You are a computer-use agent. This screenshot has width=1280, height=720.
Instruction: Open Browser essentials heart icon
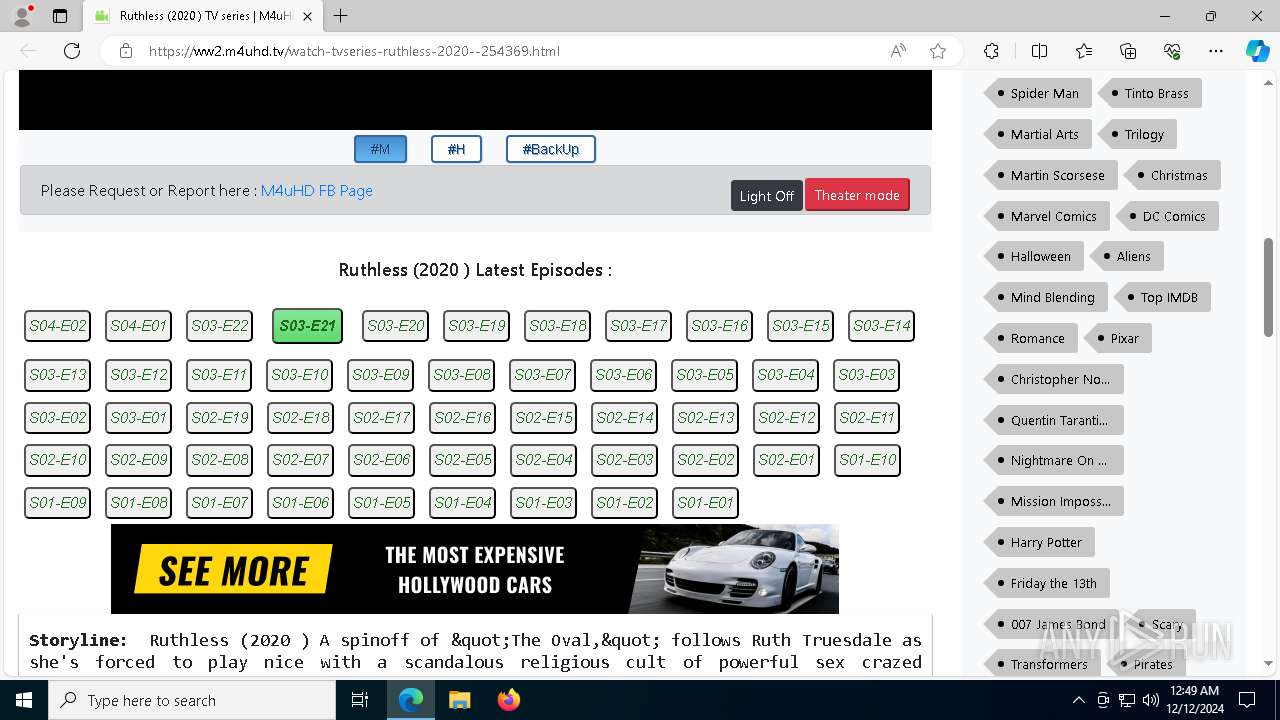(x=1172, y=51)
